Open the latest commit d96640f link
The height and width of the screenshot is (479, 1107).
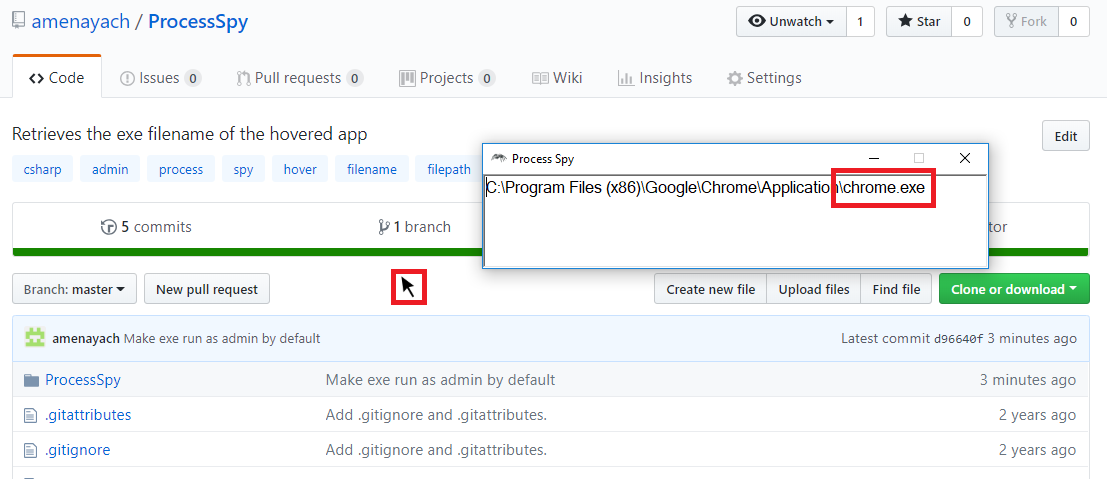pyautogui.click(x=958, y=338)
